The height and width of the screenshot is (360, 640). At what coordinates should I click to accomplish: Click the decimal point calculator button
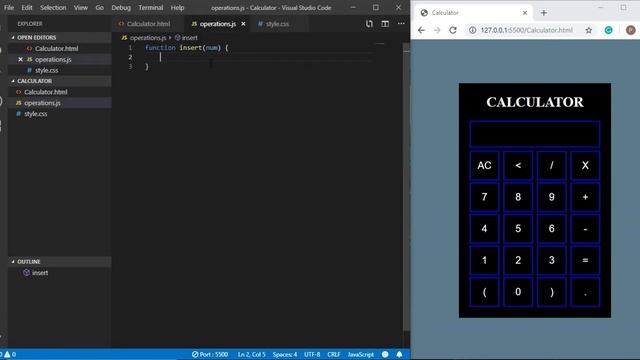pyautogui.click(x=585, y=292)
